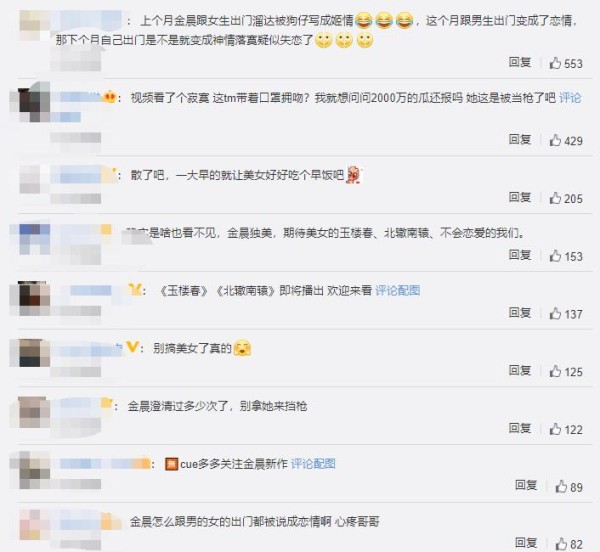Click thumbs-up icon beside 429
This screenshot has height=552, width=600.
pyautogui.click(x=555, y=140)
